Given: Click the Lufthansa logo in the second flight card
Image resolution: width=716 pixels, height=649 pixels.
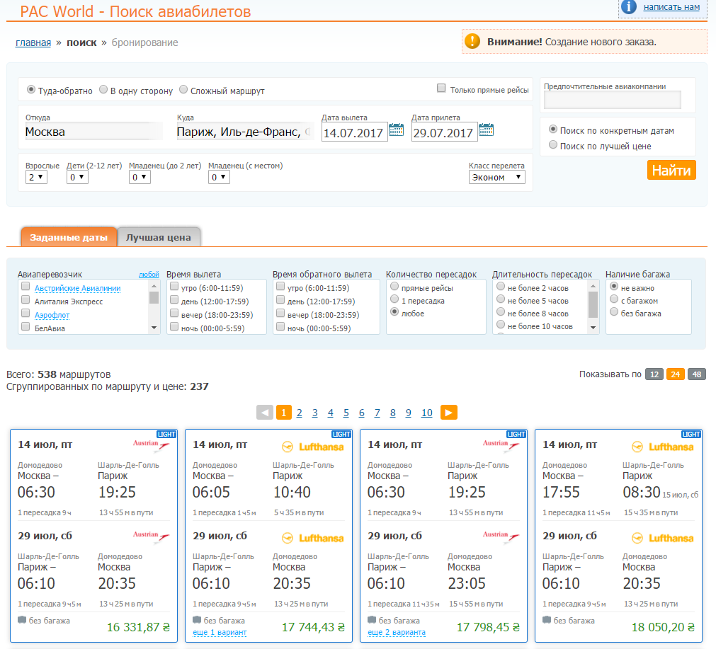Looking at the screenshot, I should click(x=313, y=447).
